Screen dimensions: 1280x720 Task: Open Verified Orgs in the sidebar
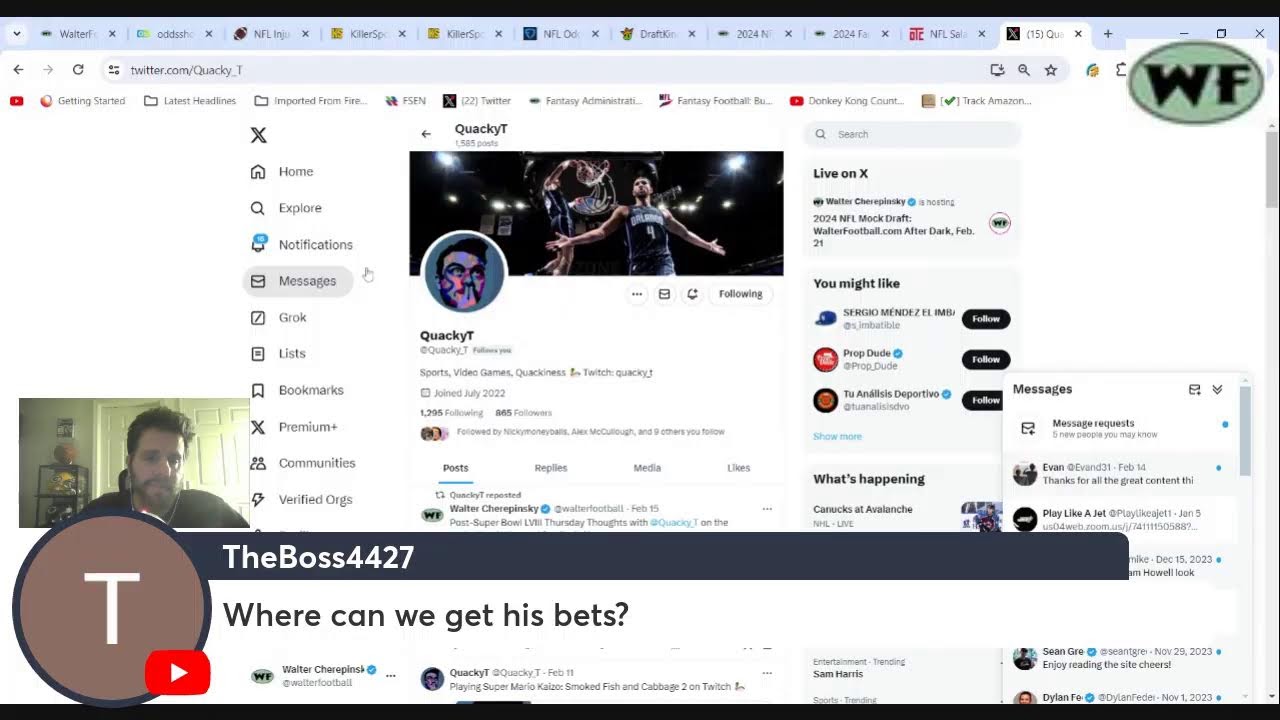[x=301, y=500]
